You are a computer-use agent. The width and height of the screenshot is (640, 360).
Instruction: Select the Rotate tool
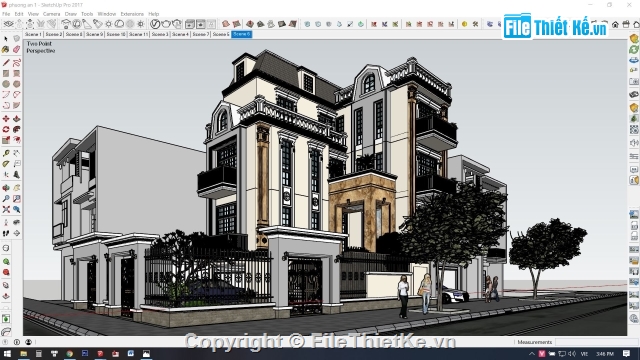pos(6,129)
